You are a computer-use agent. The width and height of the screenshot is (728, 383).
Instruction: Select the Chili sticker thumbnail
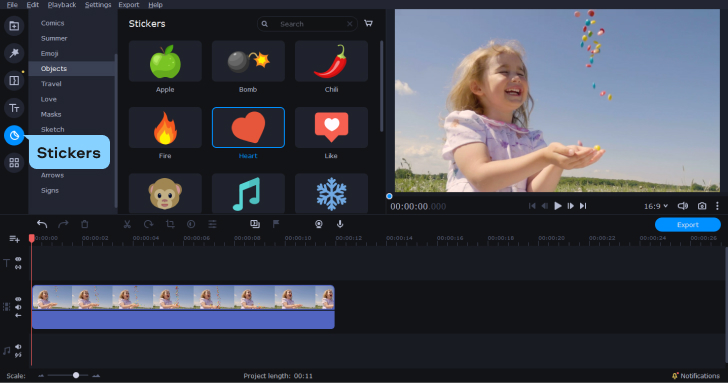pos(332,61)
